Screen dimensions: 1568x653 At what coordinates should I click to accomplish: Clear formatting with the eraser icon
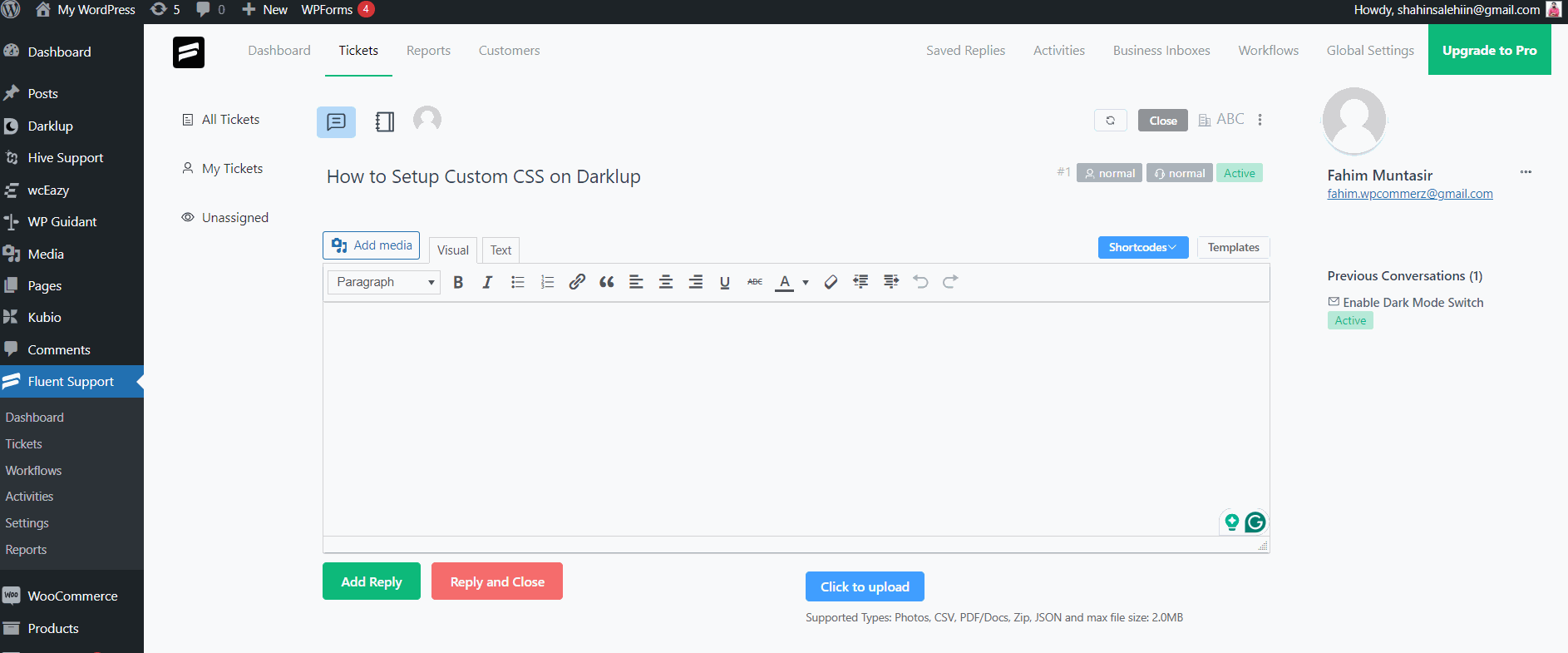click(831, 282)
